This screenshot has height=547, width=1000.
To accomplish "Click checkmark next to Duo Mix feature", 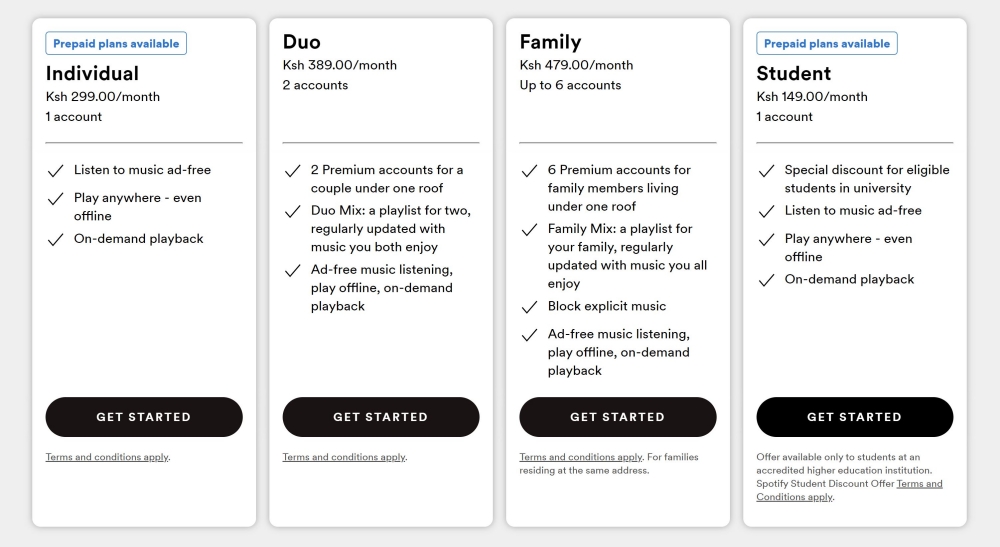I will click(x=293, y=212).
